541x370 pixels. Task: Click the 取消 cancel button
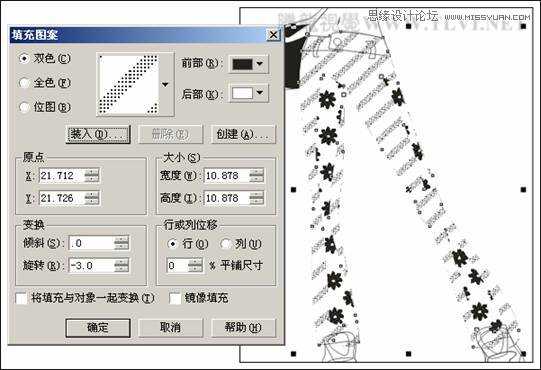[170, 327]
